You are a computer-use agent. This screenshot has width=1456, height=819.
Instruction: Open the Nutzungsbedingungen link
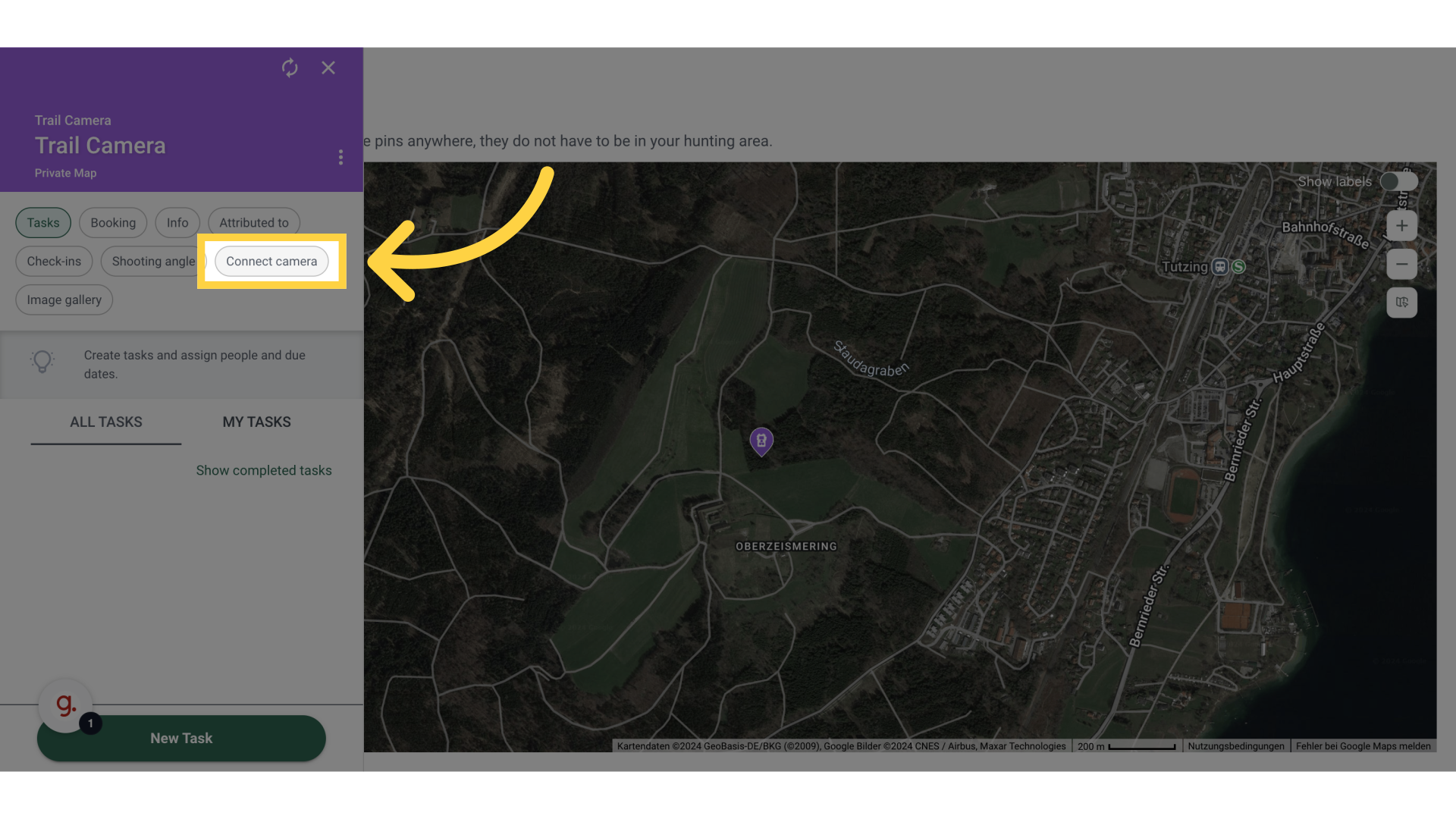1236,747
